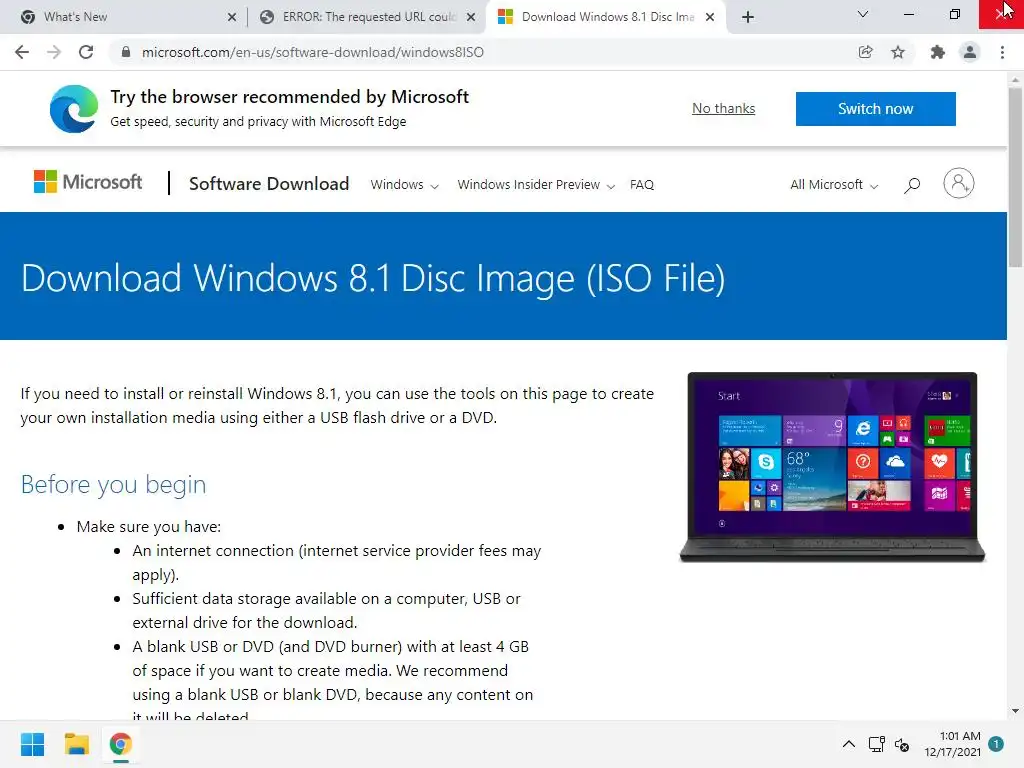1024x768 pixels.
Task: Select the Download Windows 8.1 Disc Image tab
Action: 607,17
